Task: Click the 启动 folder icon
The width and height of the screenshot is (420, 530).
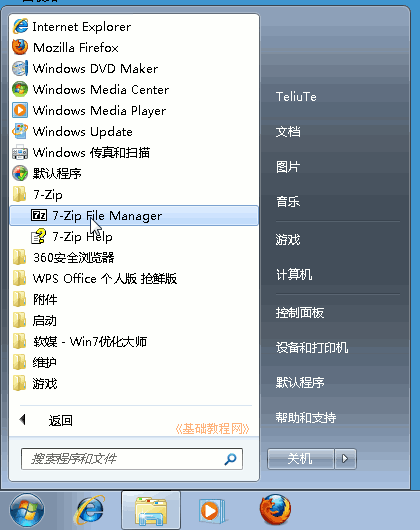Action: tap(19, 320)
